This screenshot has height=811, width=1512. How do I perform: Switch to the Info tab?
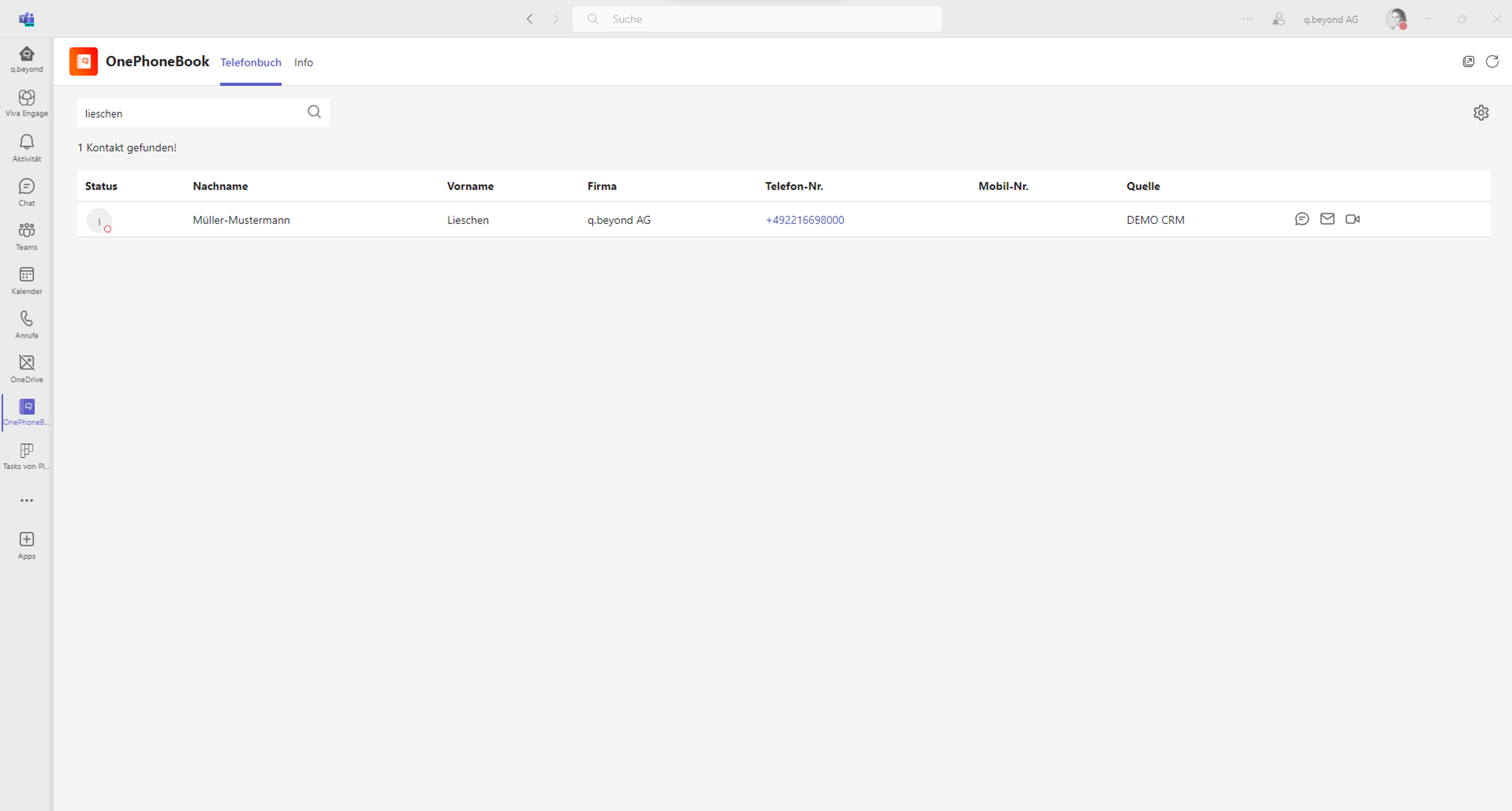(x=303, y=62)
